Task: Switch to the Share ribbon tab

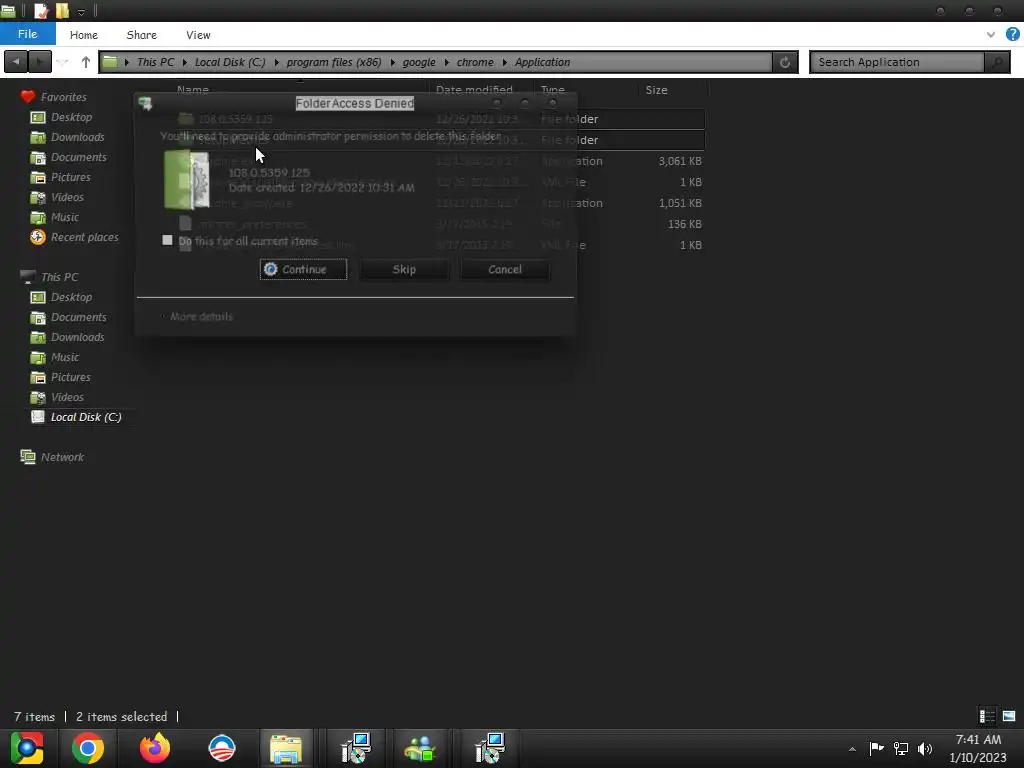Action: [141, 35]
